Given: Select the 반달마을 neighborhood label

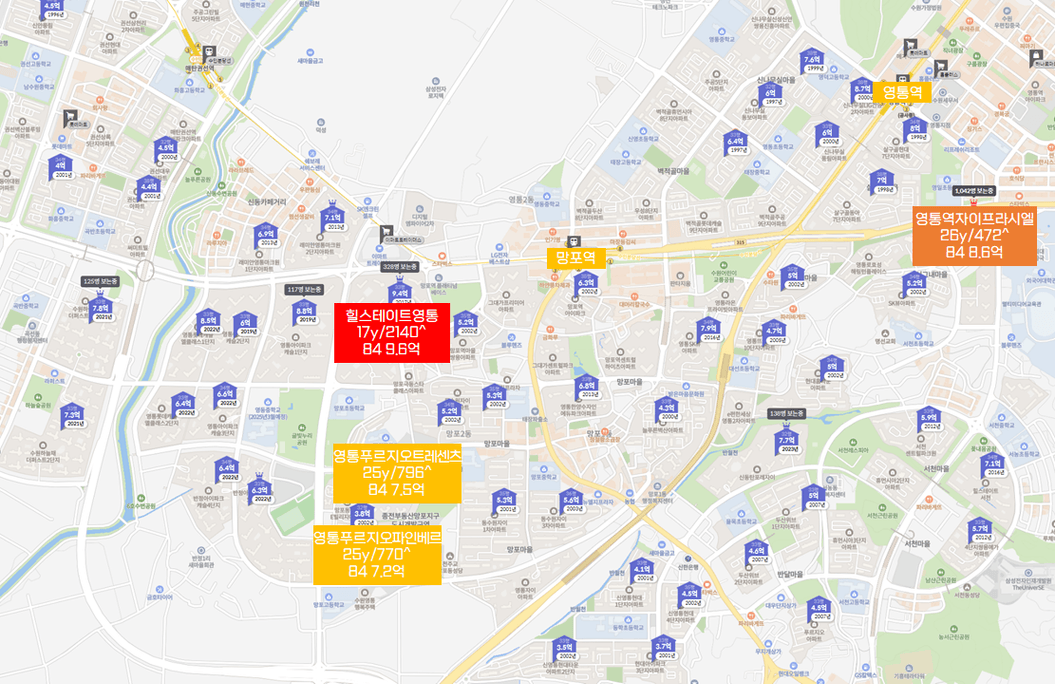Looking at the screenshot, I should coord(791,574).
